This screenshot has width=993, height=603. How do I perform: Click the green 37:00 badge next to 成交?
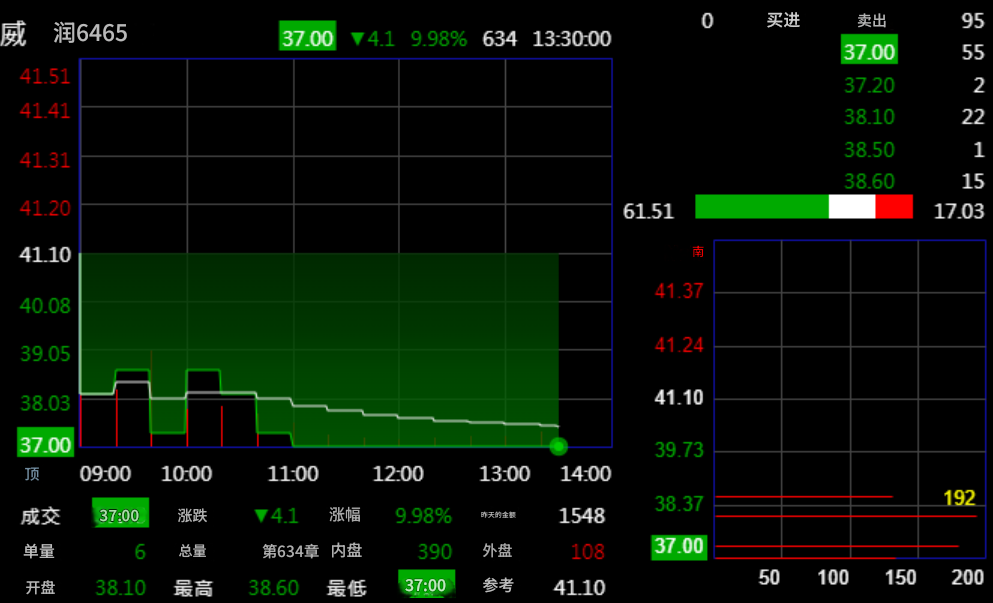coord(120,515)
